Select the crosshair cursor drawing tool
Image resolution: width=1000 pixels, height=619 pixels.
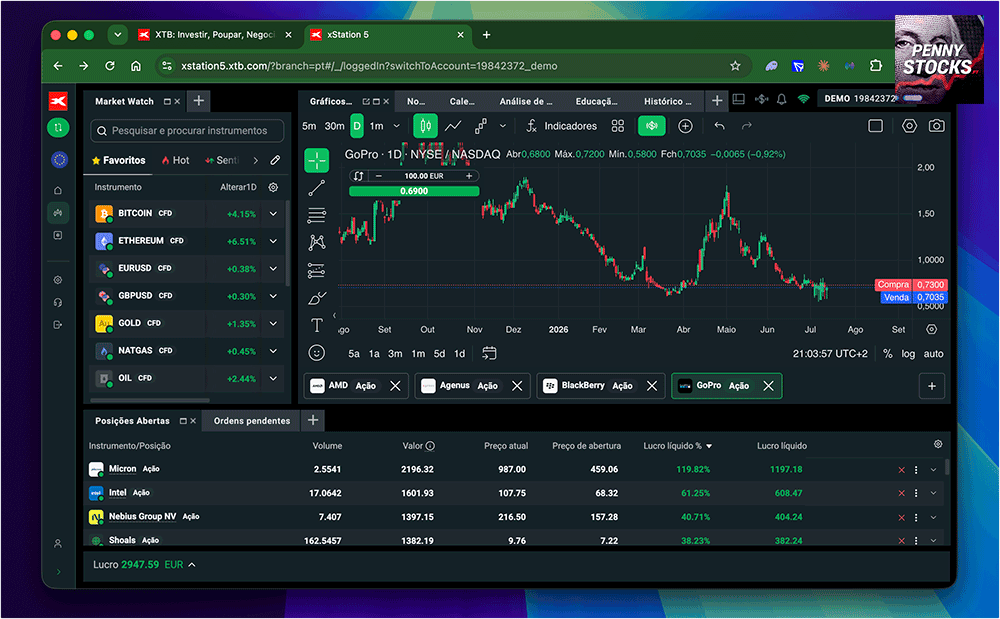316,161
